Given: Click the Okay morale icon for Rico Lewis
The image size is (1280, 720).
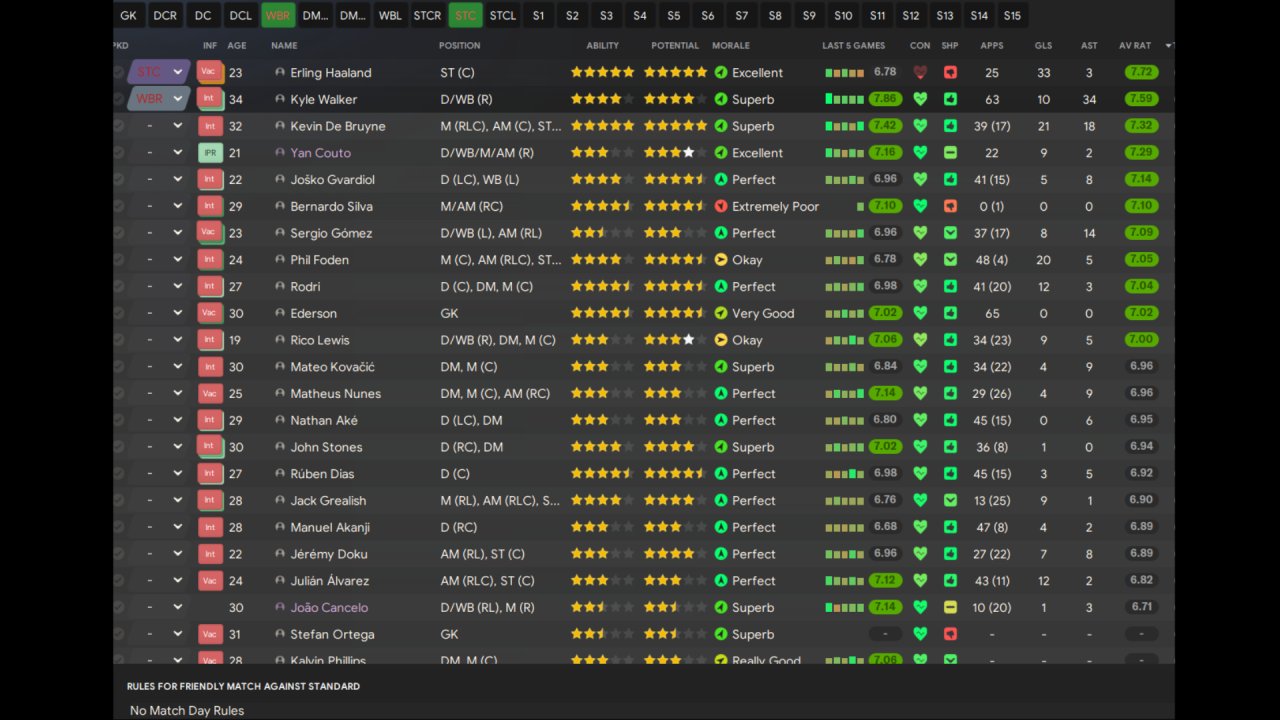Looking at the screenshot, I should pyautogui.click(x=721, y=340).
